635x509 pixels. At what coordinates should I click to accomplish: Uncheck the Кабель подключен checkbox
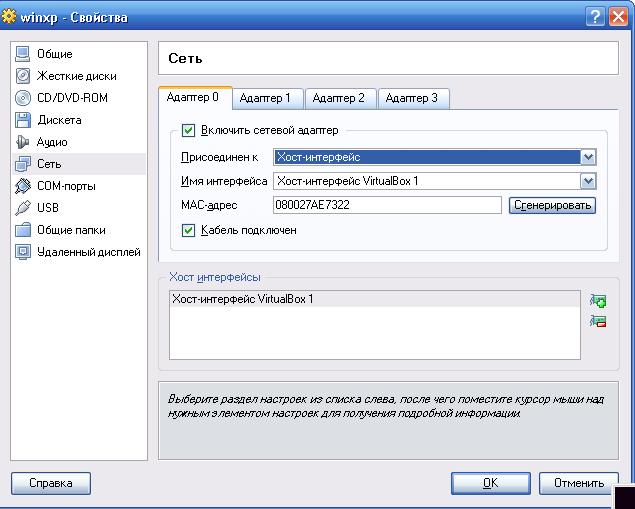[188, 230]
